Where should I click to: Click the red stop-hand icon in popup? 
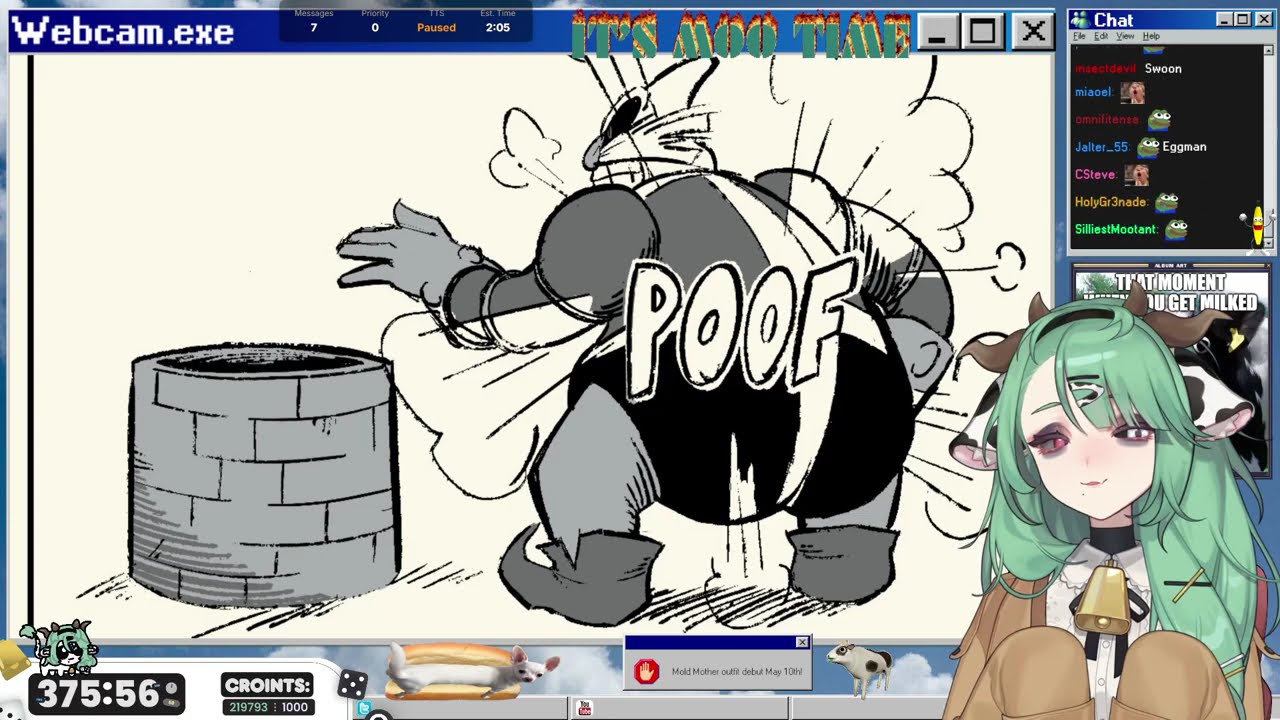(x=646, y=671)
